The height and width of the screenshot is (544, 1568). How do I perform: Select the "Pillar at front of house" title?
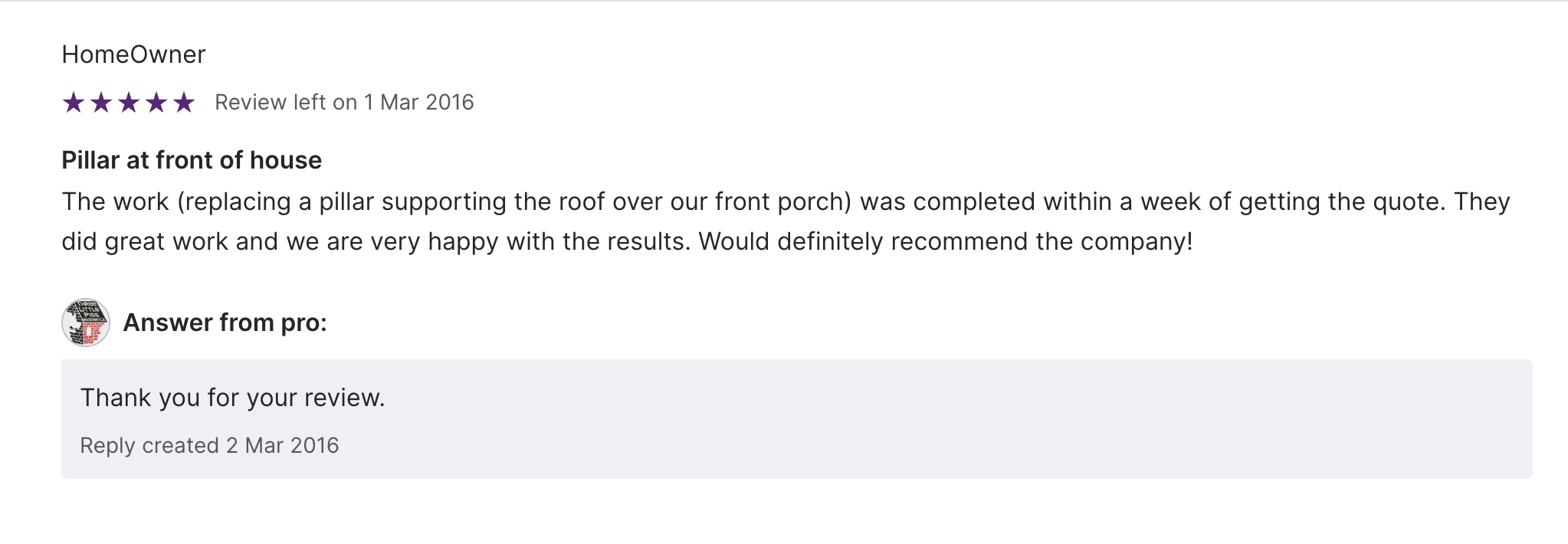click(192, 160)
